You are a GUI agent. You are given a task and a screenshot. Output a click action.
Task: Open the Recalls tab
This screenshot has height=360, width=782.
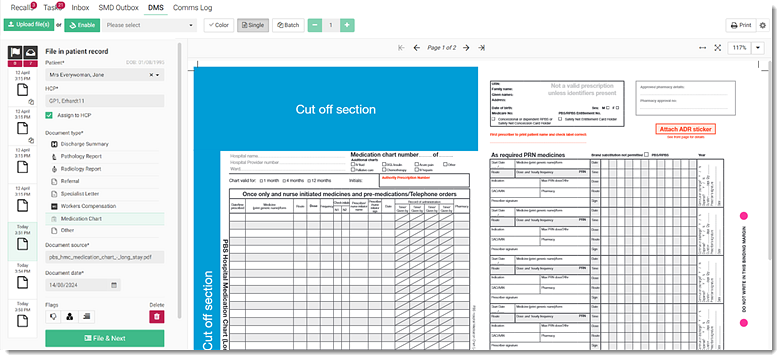click(x=21, y=7)
